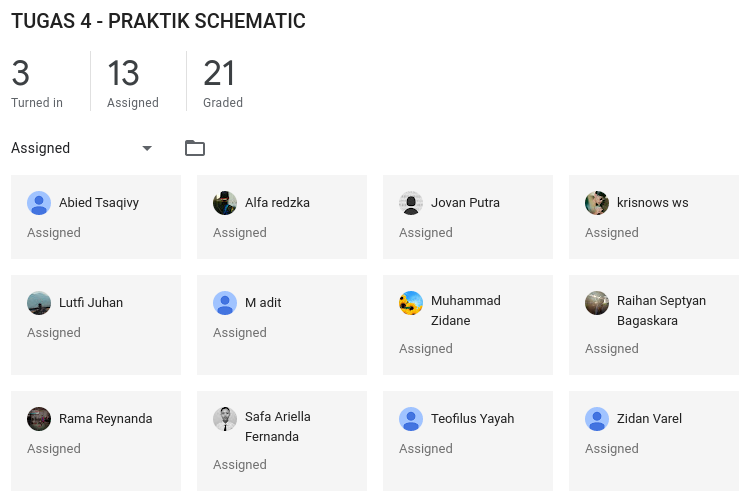The height and width of the screenshot is (497, 741).
Task: Open the Drive folder icon
Action: [x=195, y=148]
